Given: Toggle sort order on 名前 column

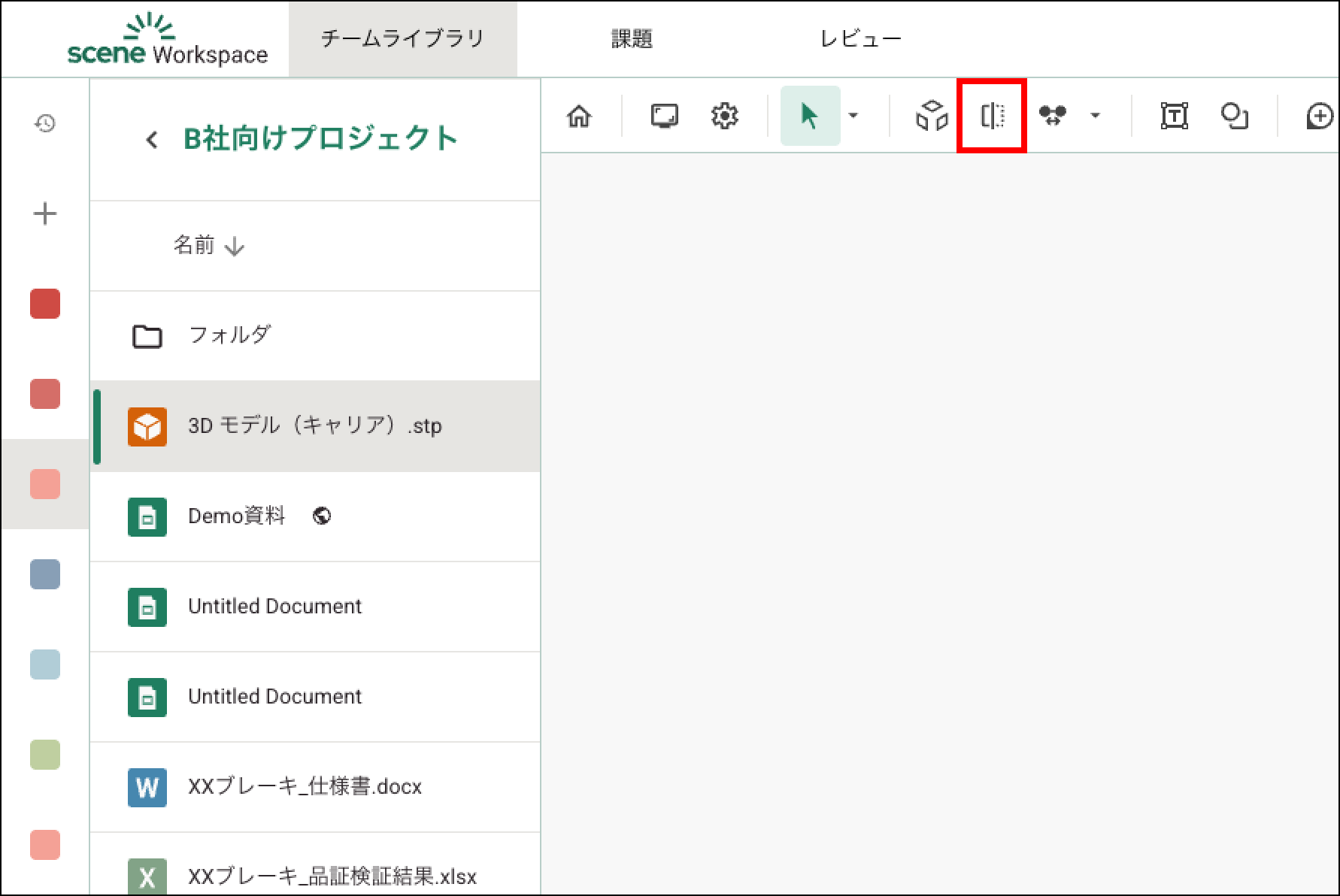Looking at the screenshot, I should coord(208,246).
